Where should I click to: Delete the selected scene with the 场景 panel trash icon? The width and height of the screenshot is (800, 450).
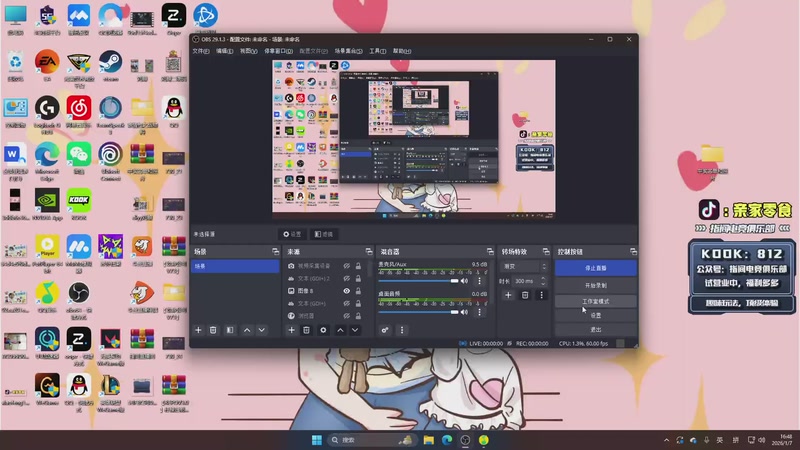coord(213,330)
